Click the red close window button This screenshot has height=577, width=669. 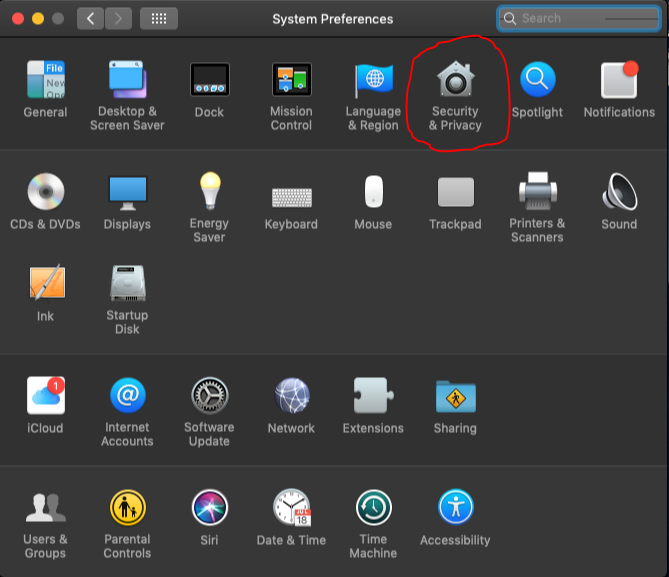18,18
